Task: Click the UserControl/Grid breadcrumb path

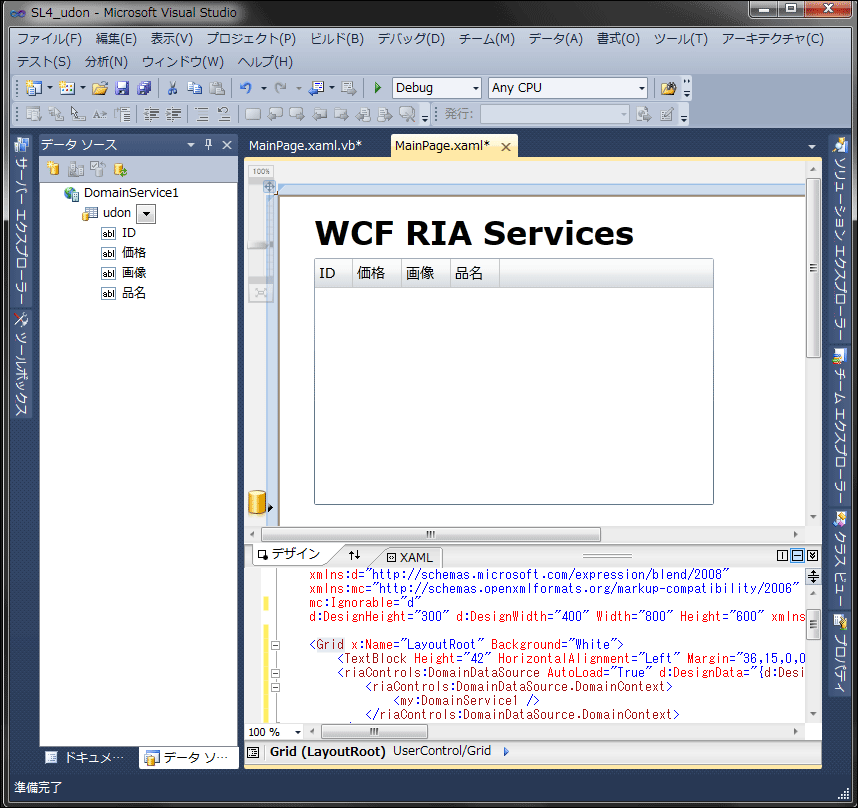Action: [x=442, y=751]
